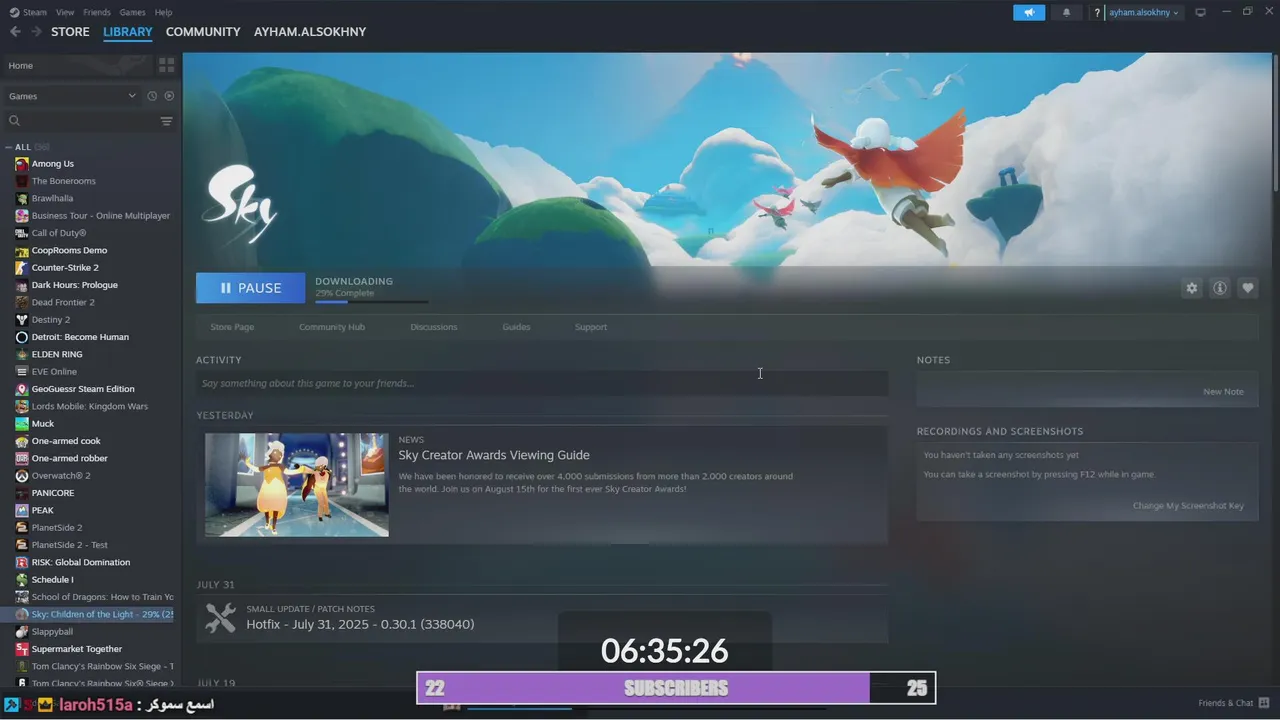This screenshot has width=1280, height=720.
Task: Open Sky Creator Awards Viewing Guide headline
Action: (x=494, y=455)
